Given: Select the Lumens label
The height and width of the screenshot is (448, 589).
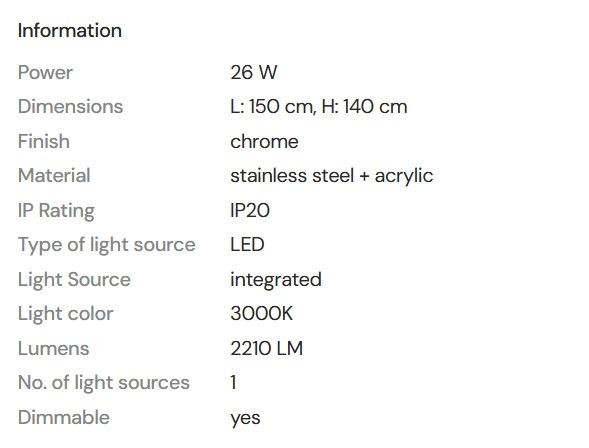Looking at the screenshot, I should pyautogui.click(x=53, y=348).
